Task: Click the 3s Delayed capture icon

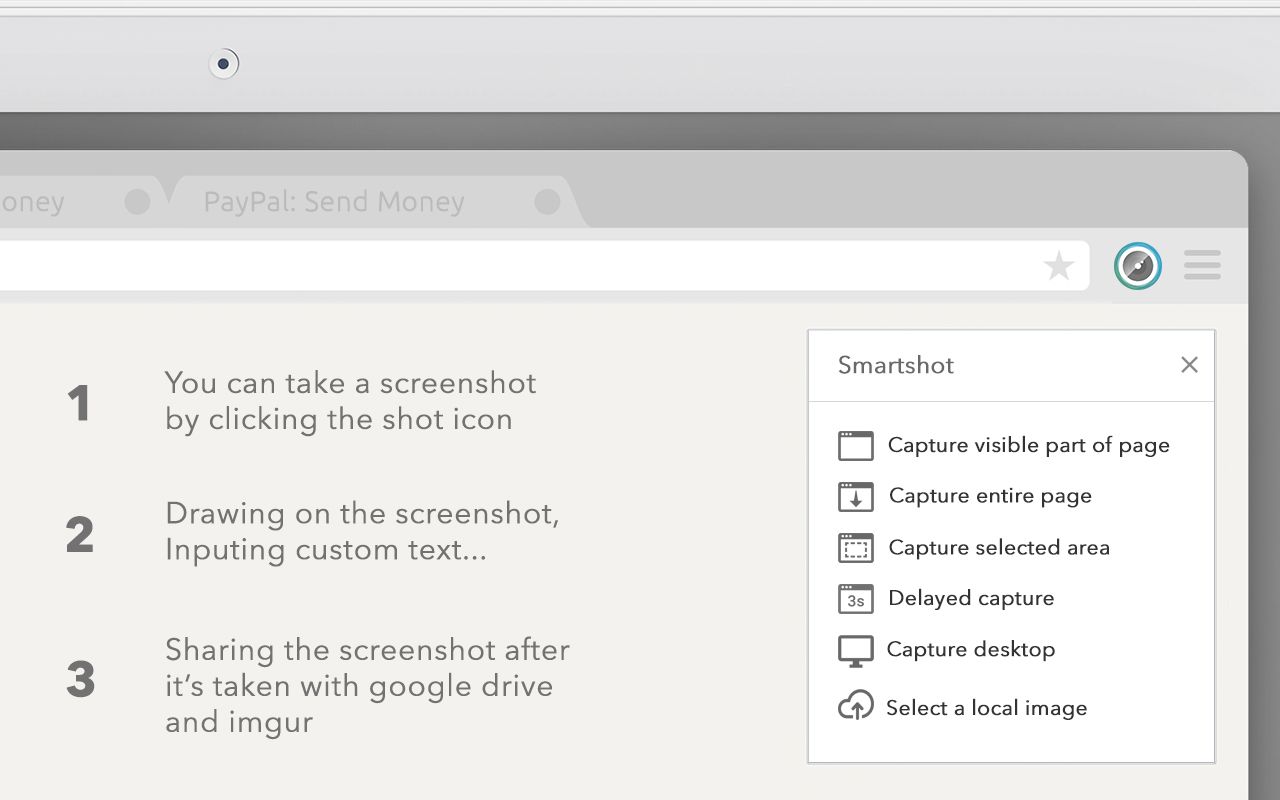Action: click(x=855, y=598)
